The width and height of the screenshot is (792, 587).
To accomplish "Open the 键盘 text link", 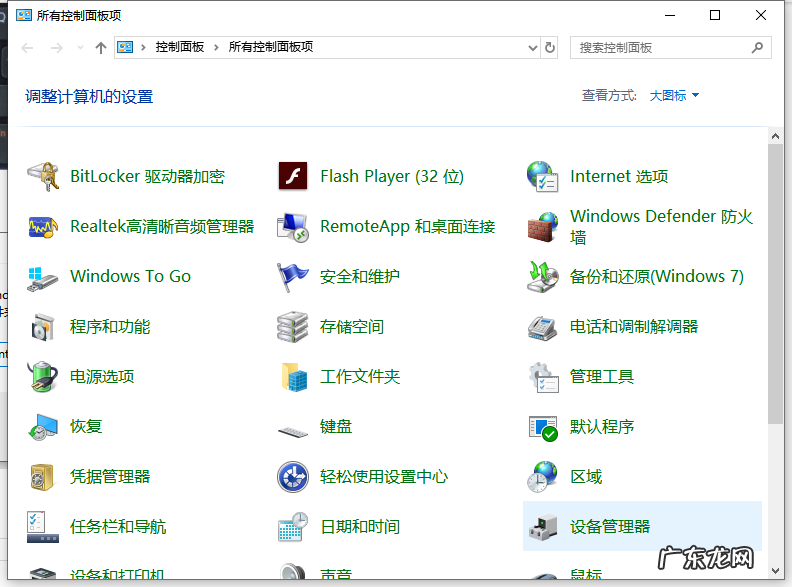I will click(x=336, y=426).
